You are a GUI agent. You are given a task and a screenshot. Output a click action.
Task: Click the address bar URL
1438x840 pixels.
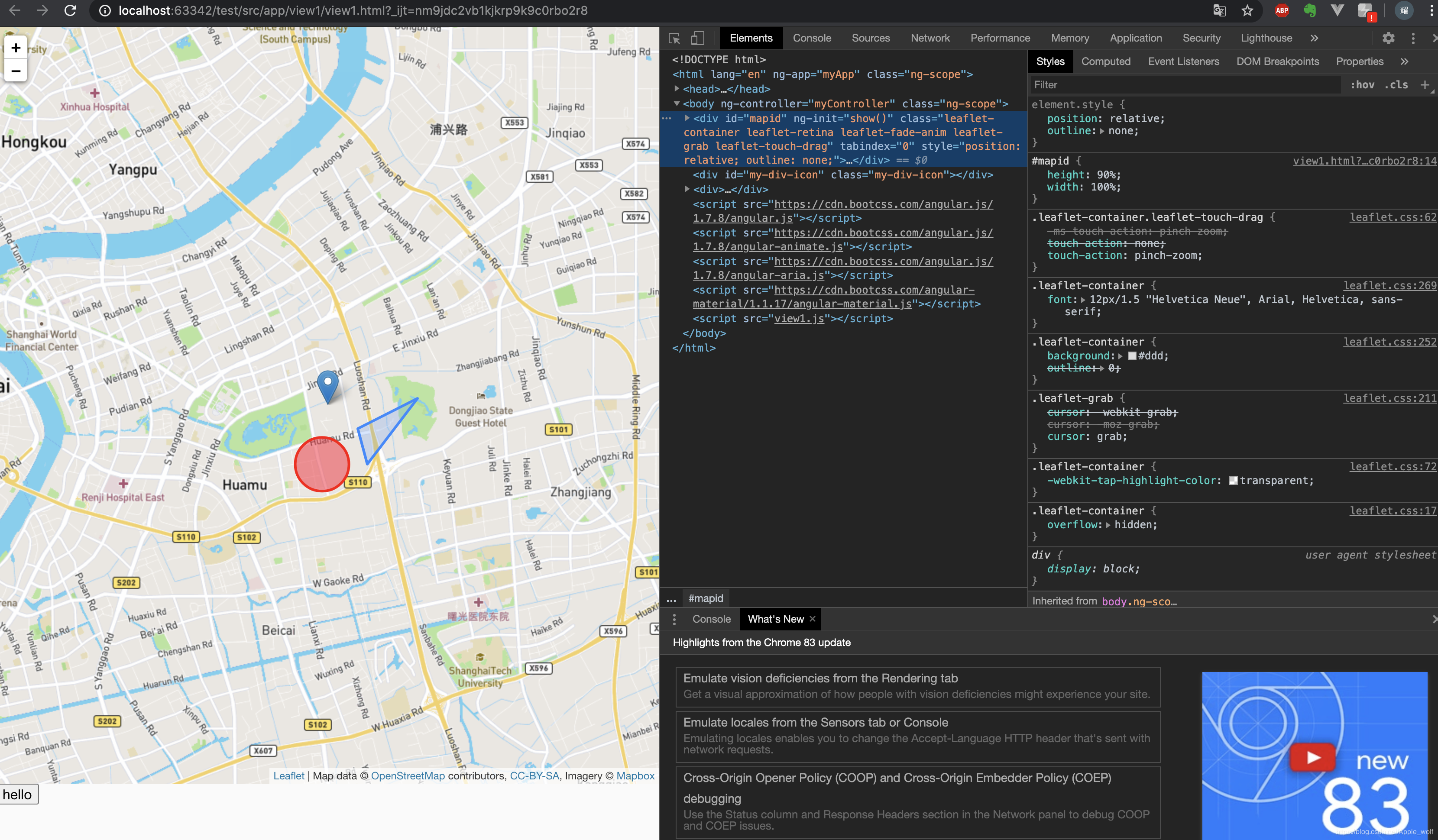353,10
